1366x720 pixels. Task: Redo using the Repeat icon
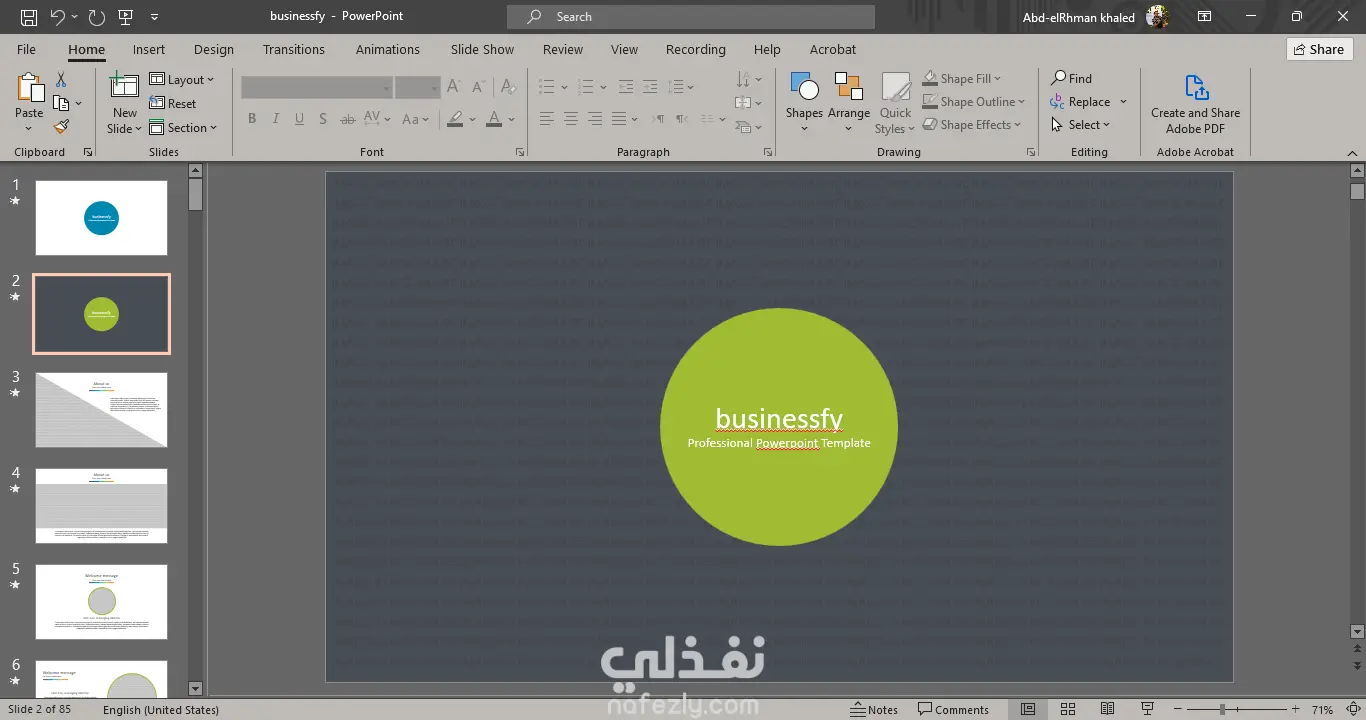(96, 17)
